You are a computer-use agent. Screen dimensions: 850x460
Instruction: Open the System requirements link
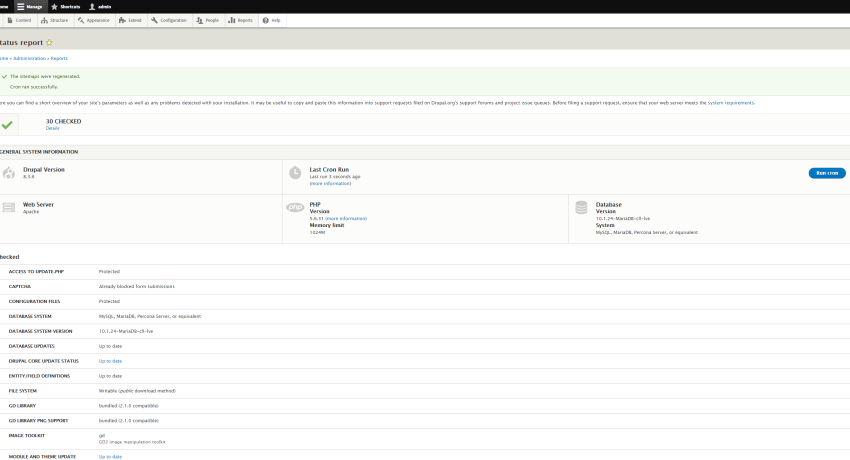[x=731, y=102]
